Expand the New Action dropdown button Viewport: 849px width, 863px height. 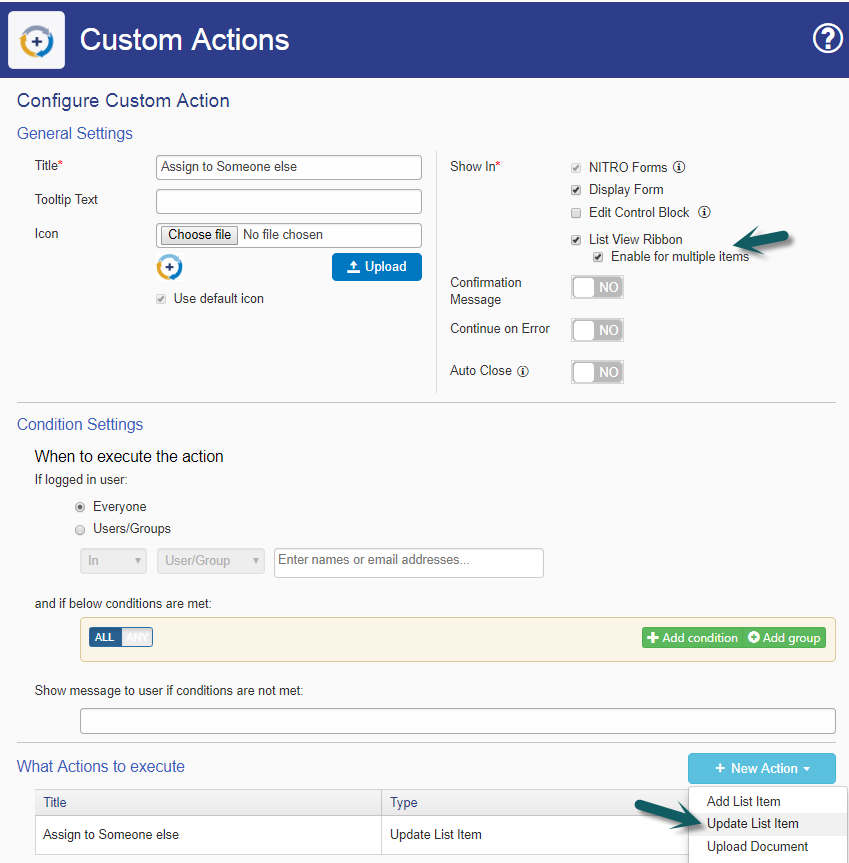click(762, 768)
